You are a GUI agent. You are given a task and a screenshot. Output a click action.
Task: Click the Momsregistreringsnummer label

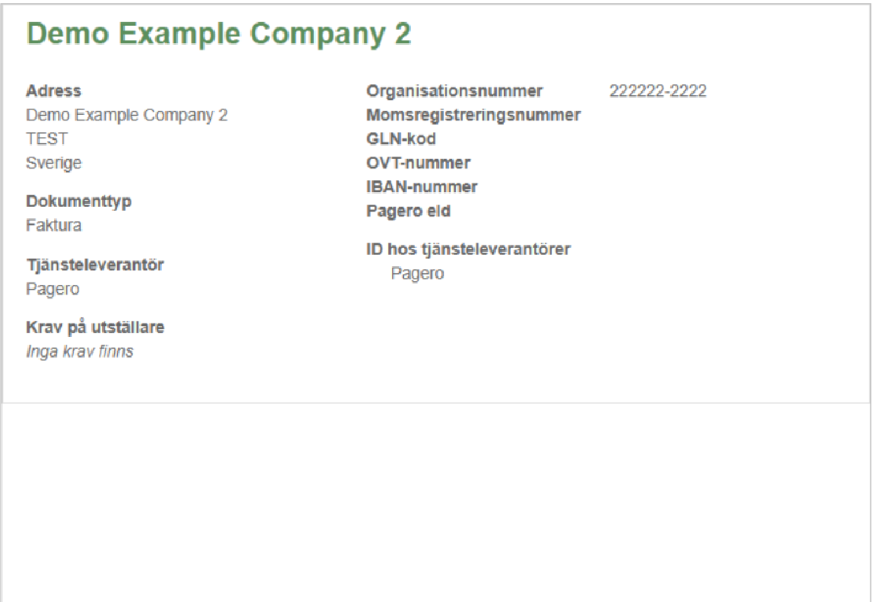tap(473, 115)
